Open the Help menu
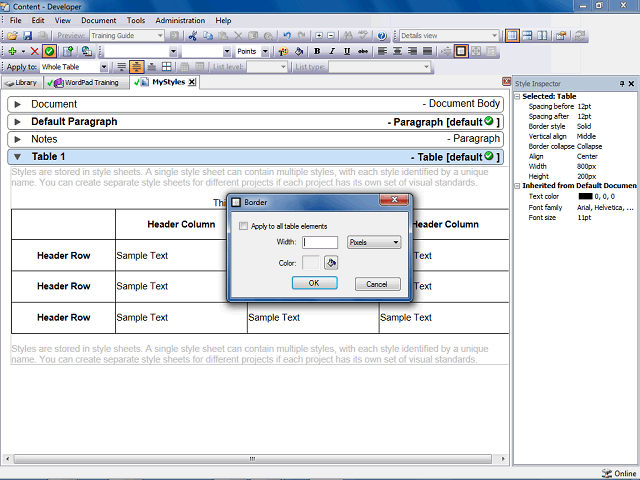 (x=223, y=20)
